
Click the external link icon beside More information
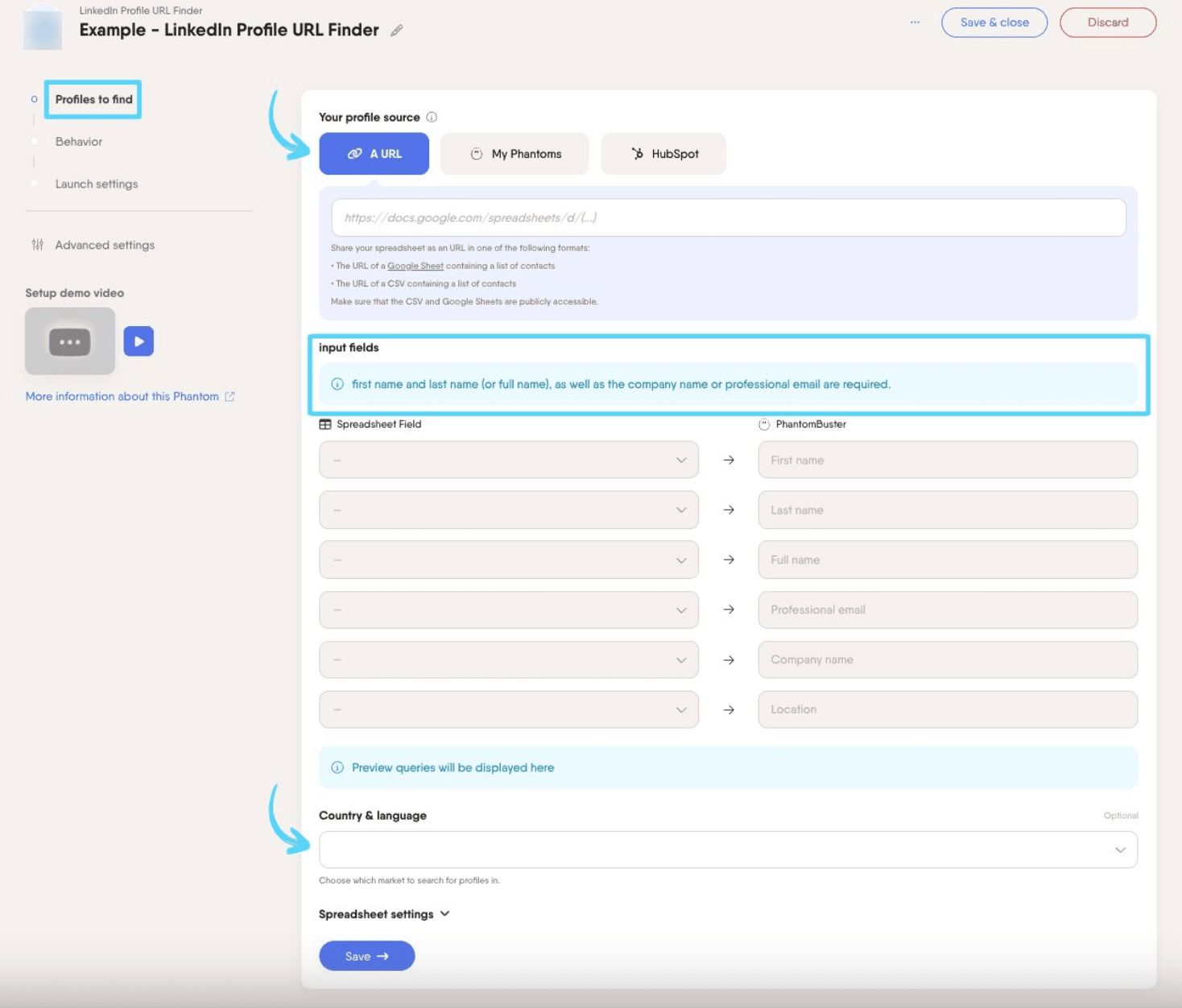pos(229,397)
